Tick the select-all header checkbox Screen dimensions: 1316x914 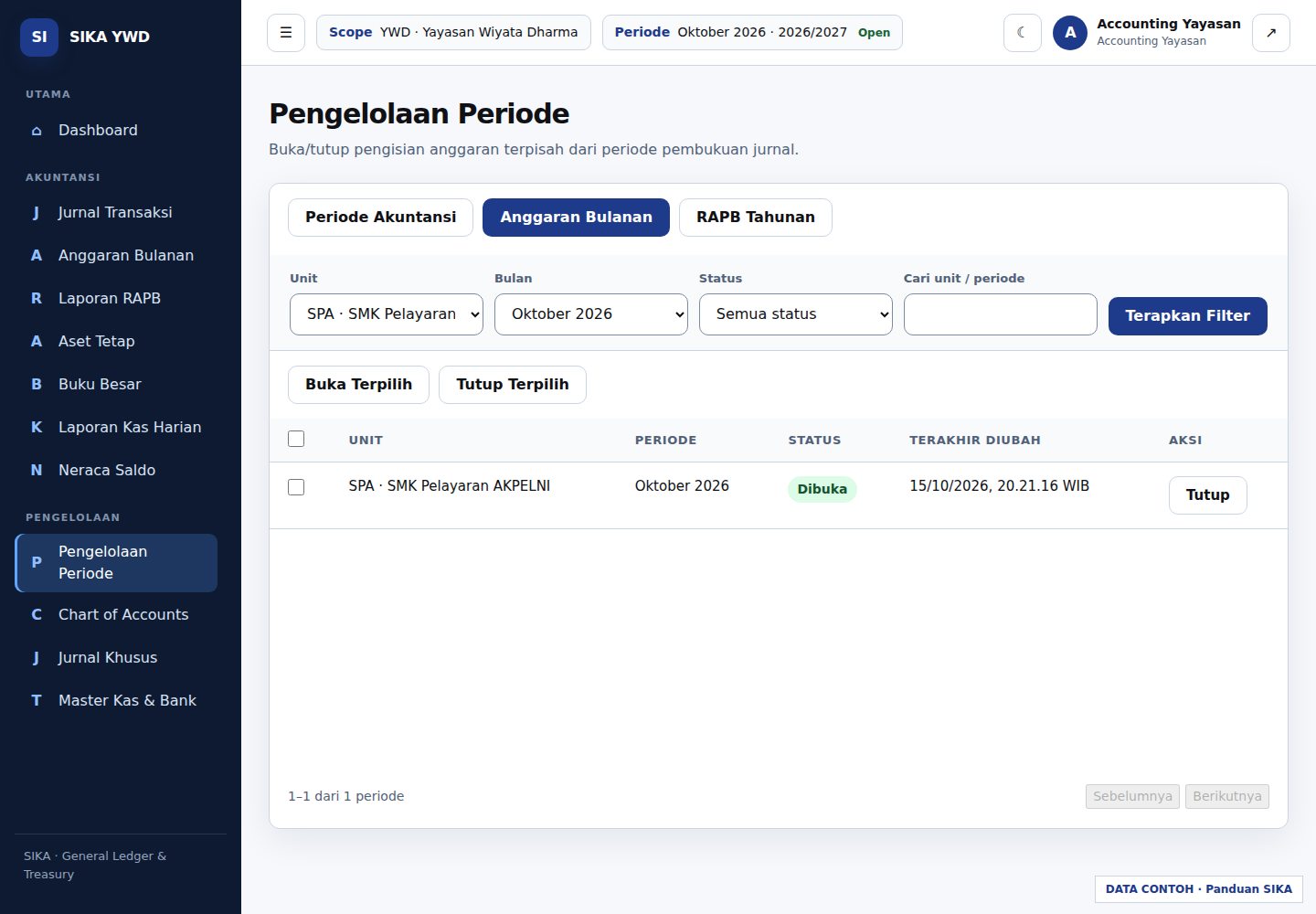[x=296, y=439]
